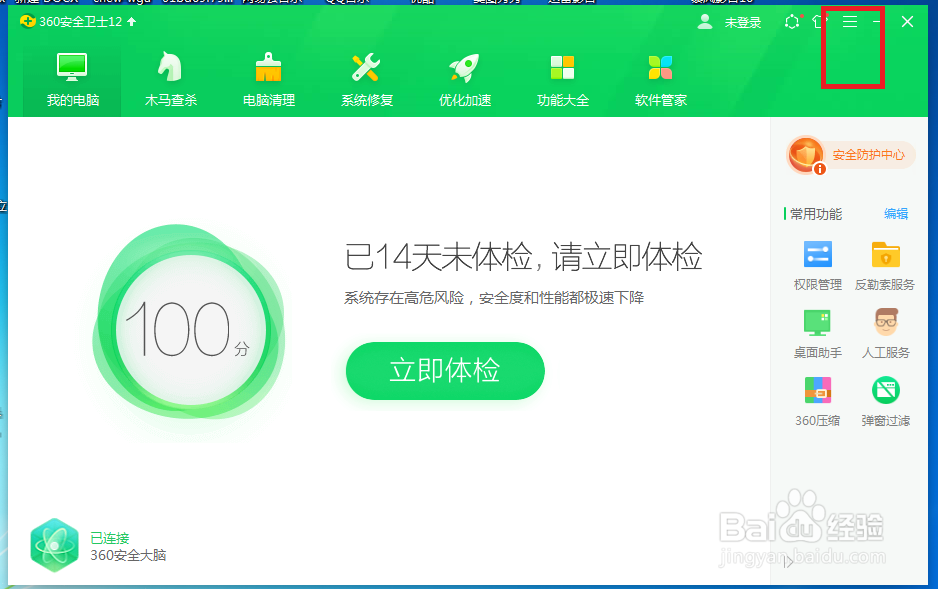Viewport: 938px width, 589px height.
Task: Collapse the right sidebar arrow
Action: click(788, 562)
